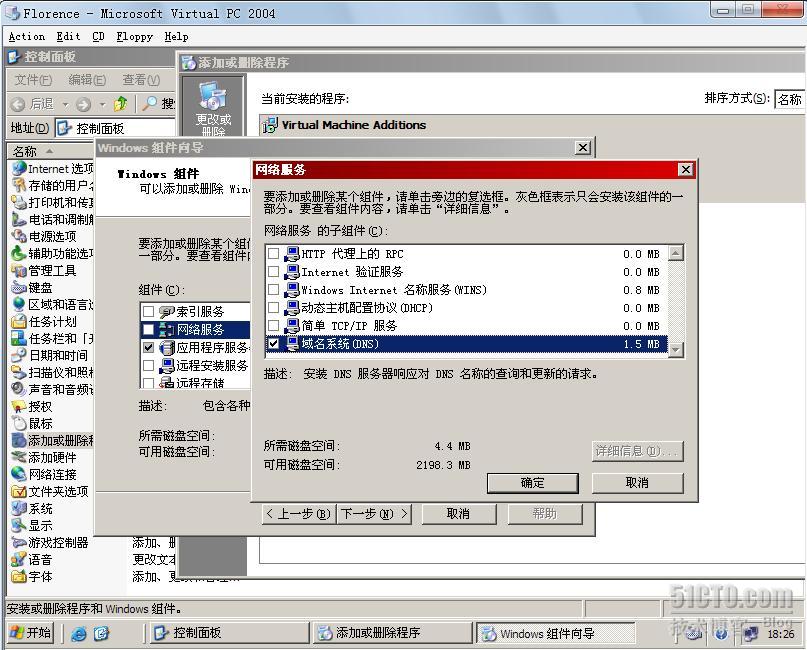The image size is (807, 650).
Task: Check the 远程安装服务 component checkbox
Action: 148,365
